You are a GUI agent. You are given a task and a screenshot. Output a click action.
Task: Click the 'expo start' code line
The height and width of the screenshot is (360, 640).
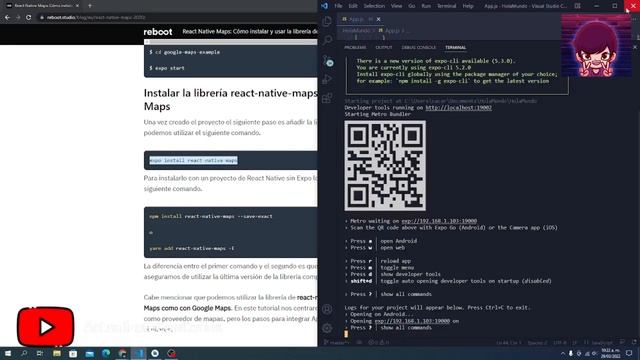coord(167,68)
